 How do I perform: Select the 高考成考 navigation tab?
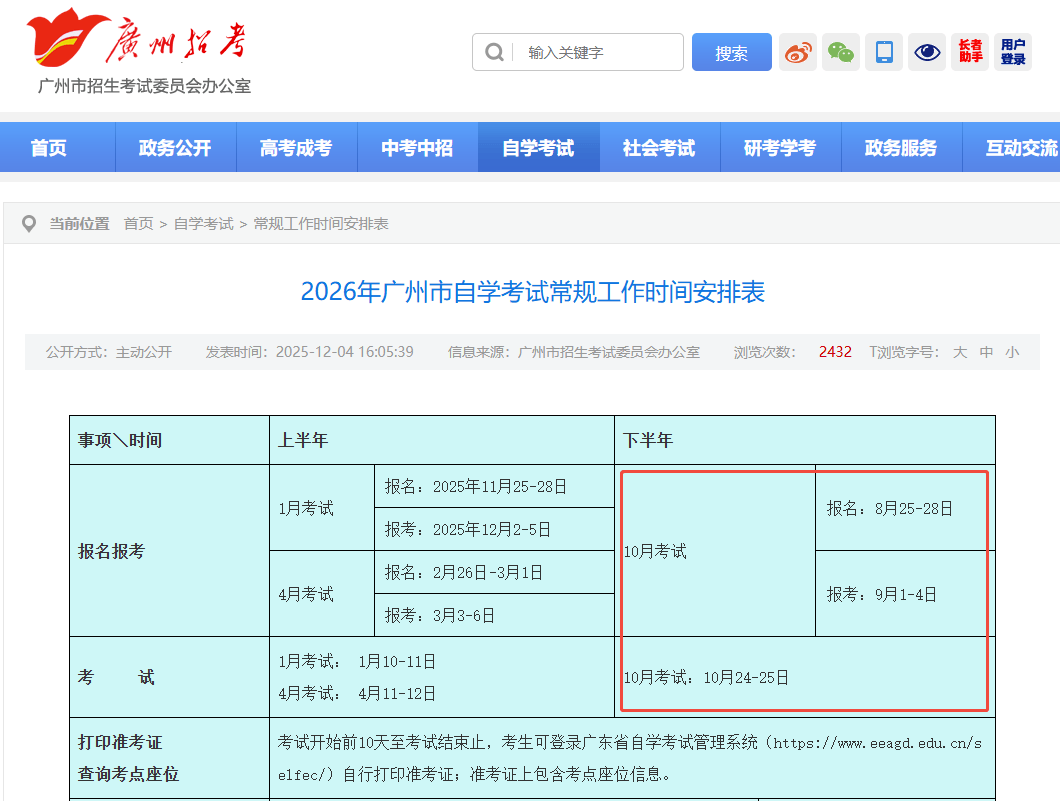pos(296,148)
